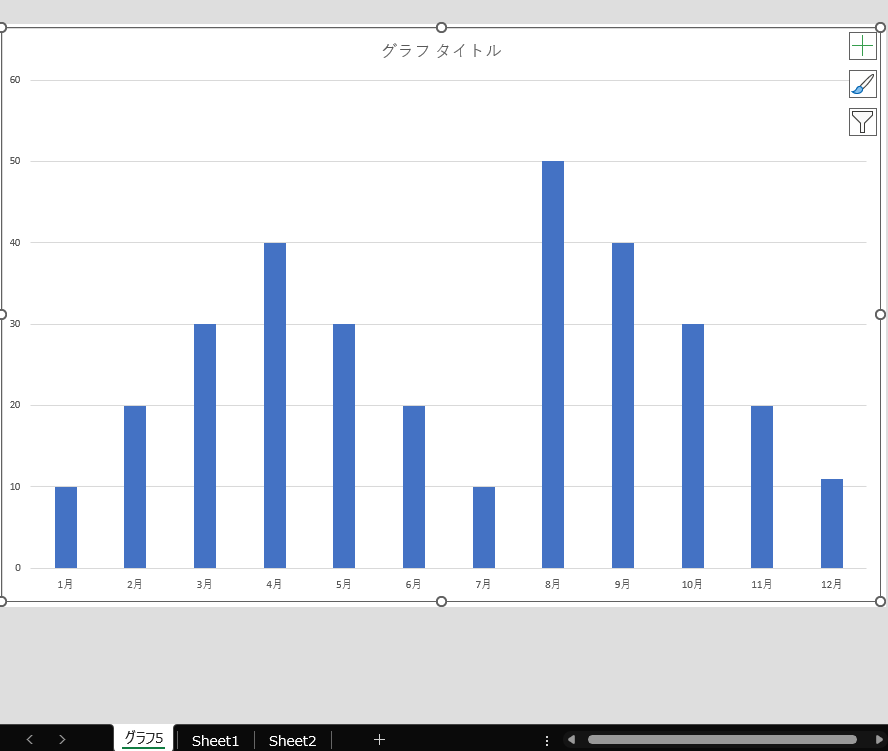This screenshot has height=751, width=888.
Task: Click the 4月 axis label
Action: point(274,584)
